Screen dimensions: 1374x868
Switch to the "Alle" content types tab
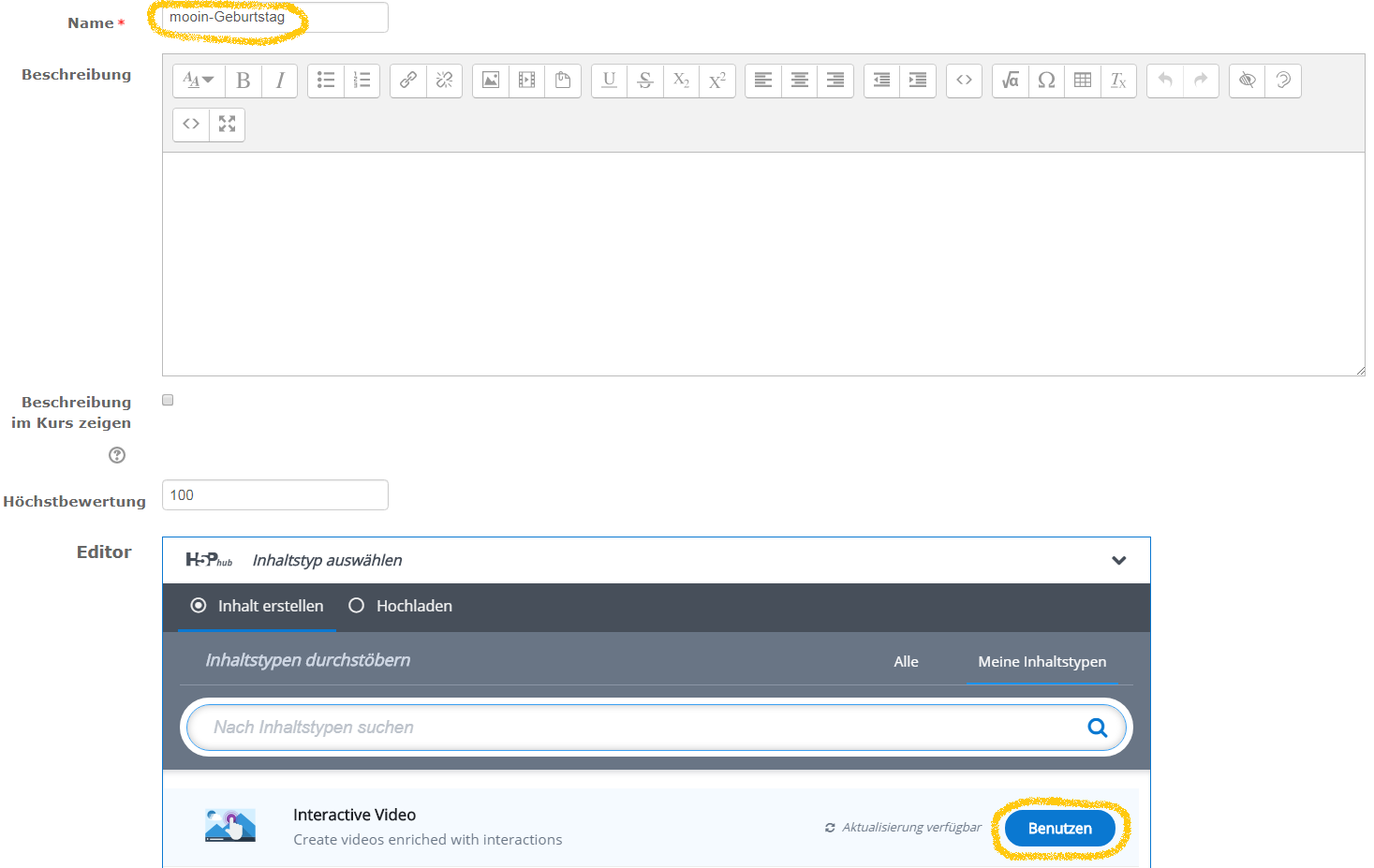[x=906, y=661]
